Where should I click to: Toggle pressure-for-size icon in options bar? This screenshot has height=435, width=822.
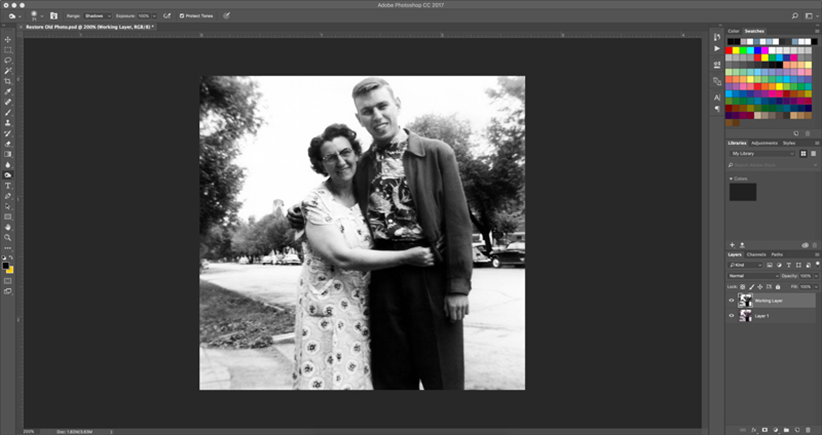(x=226, y=16)
